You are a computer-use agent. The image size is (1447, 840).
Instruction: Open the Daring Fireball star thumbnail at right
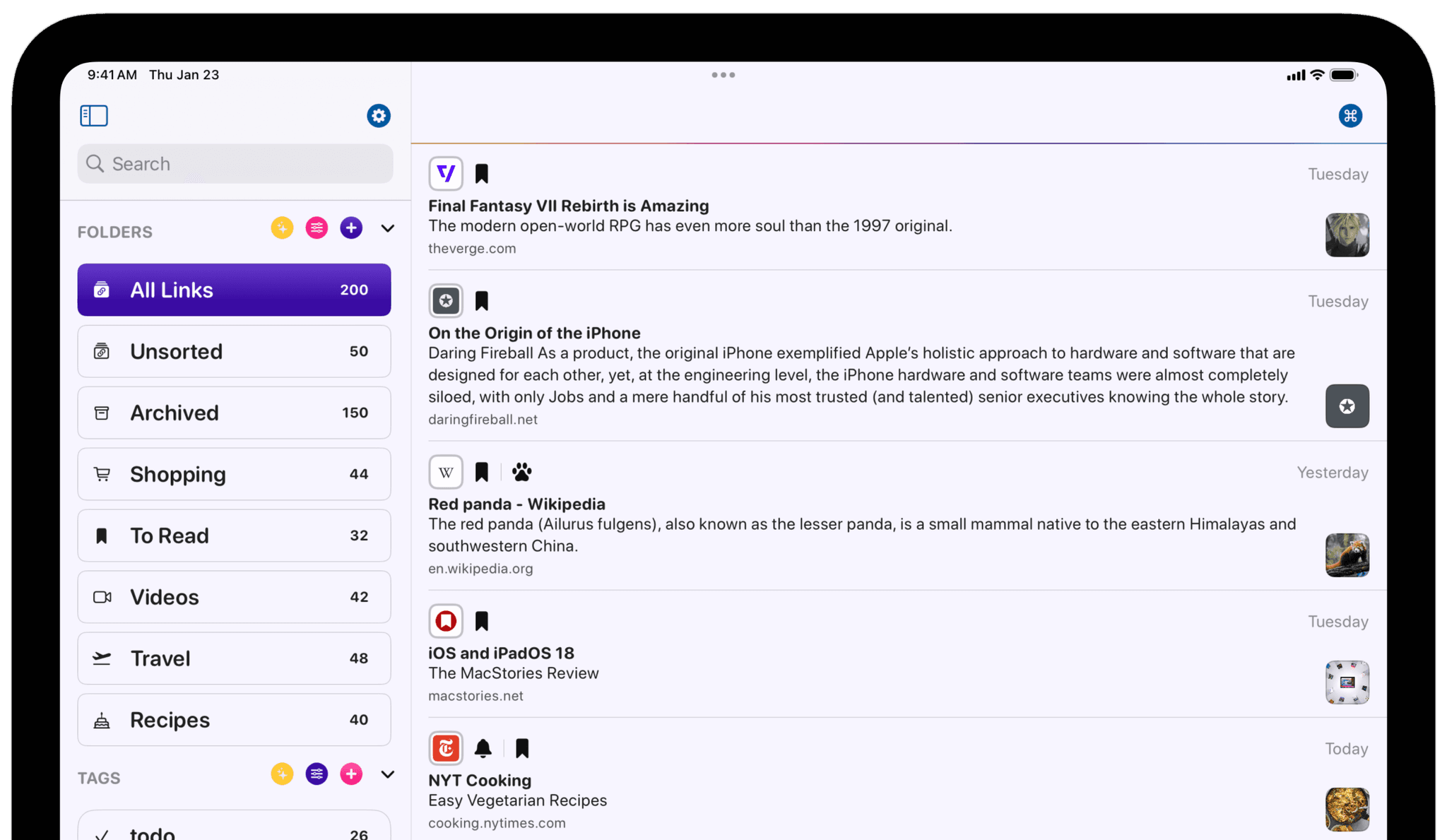pyautogui.click(x=1347, y=406)
